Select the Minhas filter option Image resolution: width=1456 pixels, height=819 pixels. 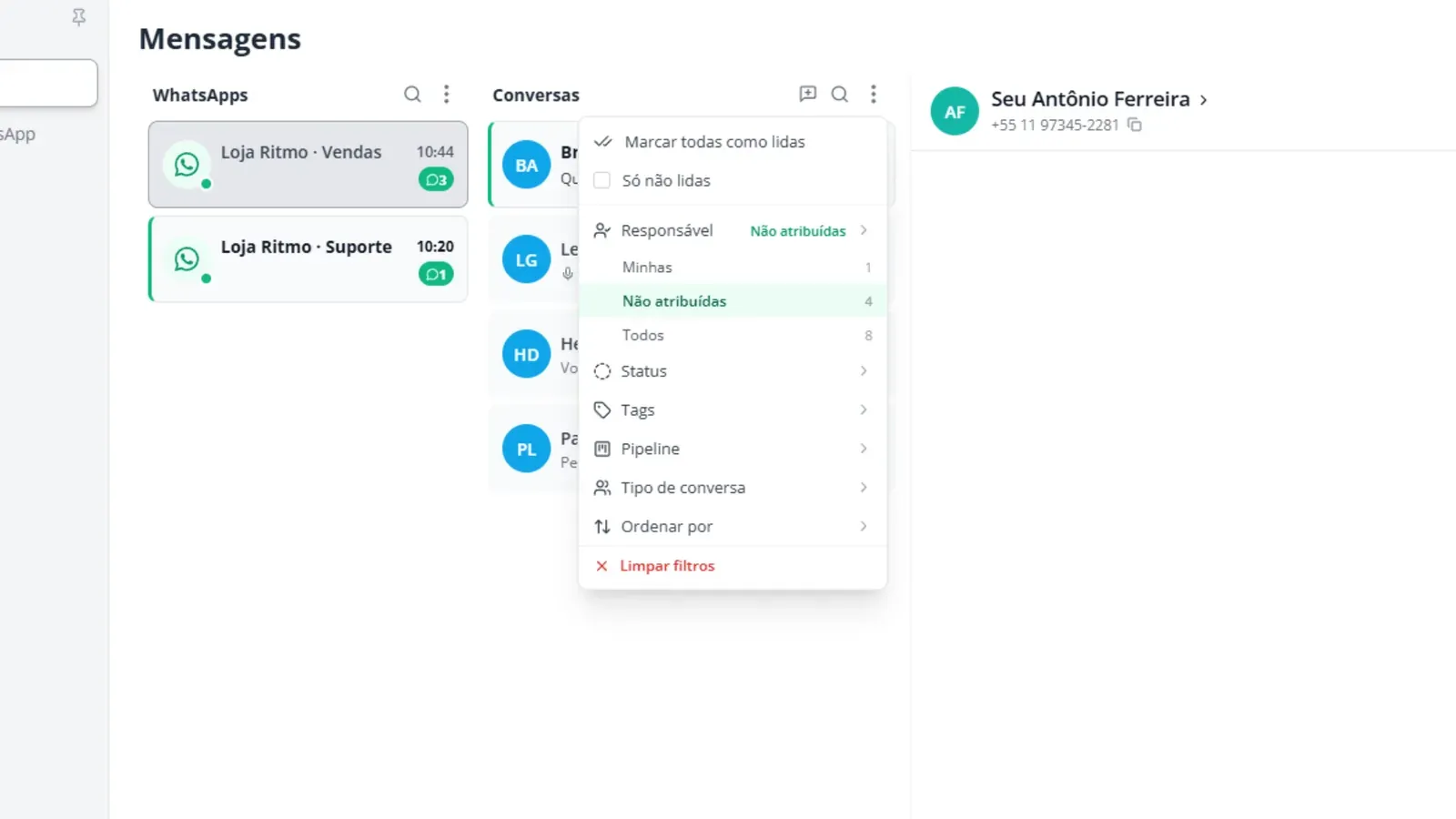tap(733, 267)
